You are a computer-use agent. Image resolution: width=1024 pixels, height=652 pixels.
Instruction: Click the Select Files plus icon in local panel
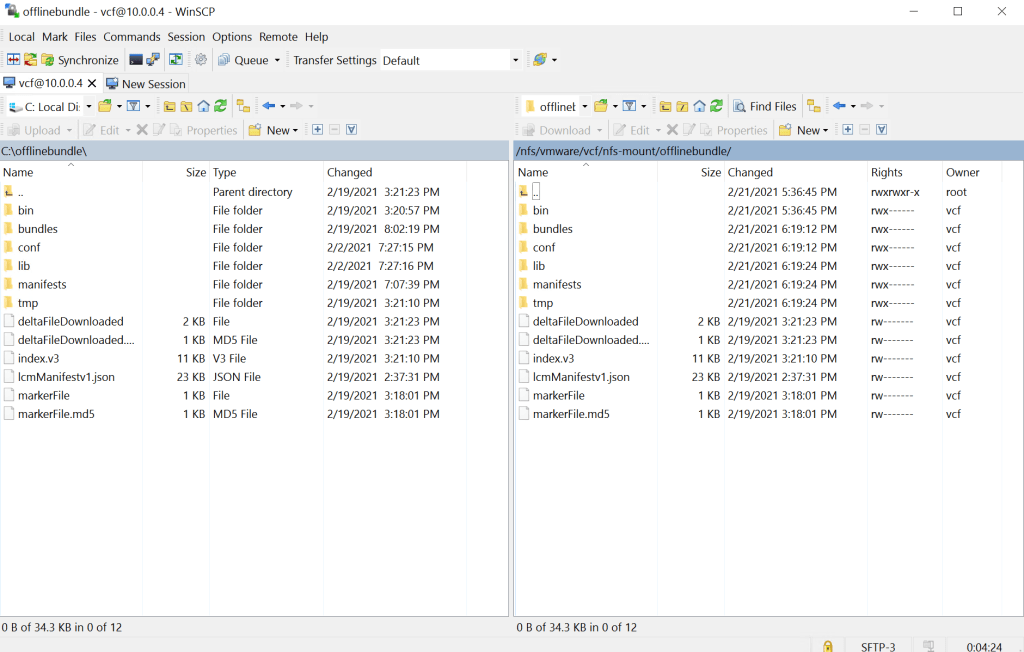[317, 130]
